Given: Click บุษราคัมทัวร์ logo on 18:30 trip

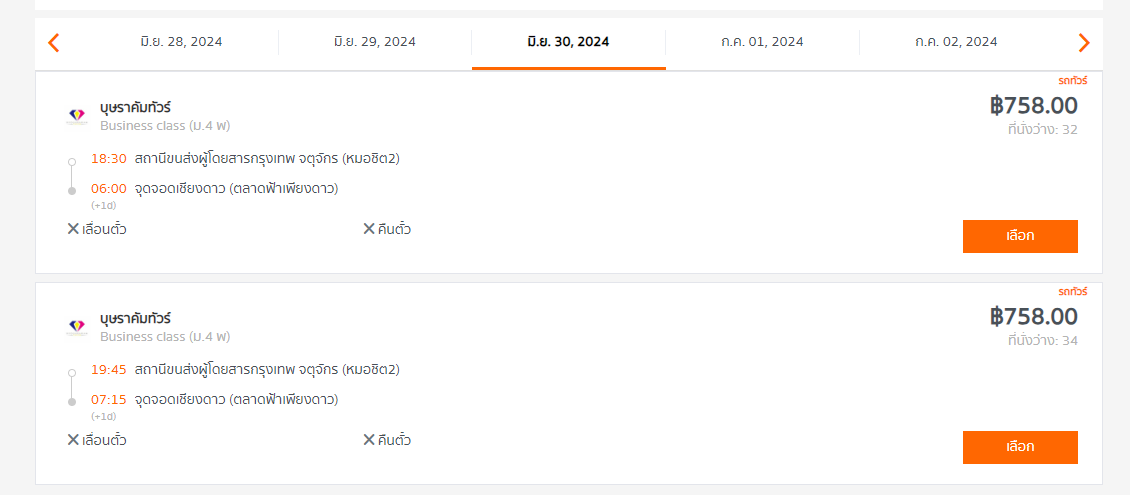Looking at the screenshot, I should pos(76,116).
